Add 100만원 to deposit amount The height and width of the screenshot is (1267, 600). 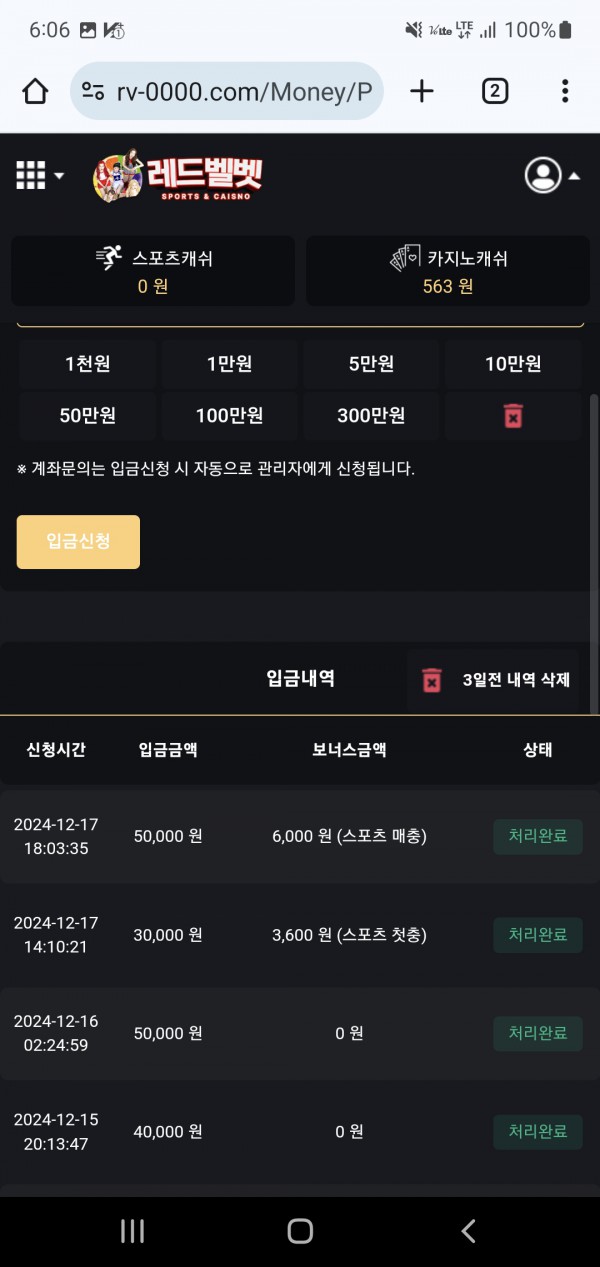pos(229,416)
